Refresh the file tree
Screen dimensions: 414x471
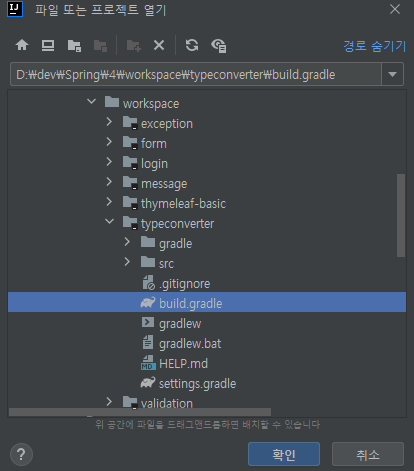pyautogui.click(x=192, y=45)
